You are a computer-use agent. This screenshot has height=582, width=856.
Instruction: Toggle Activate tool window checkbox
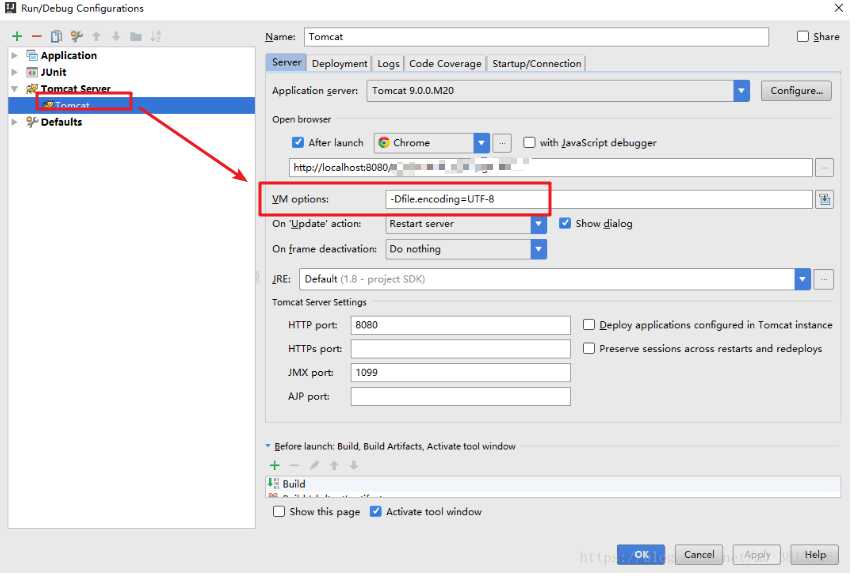(x=376, y=512)
